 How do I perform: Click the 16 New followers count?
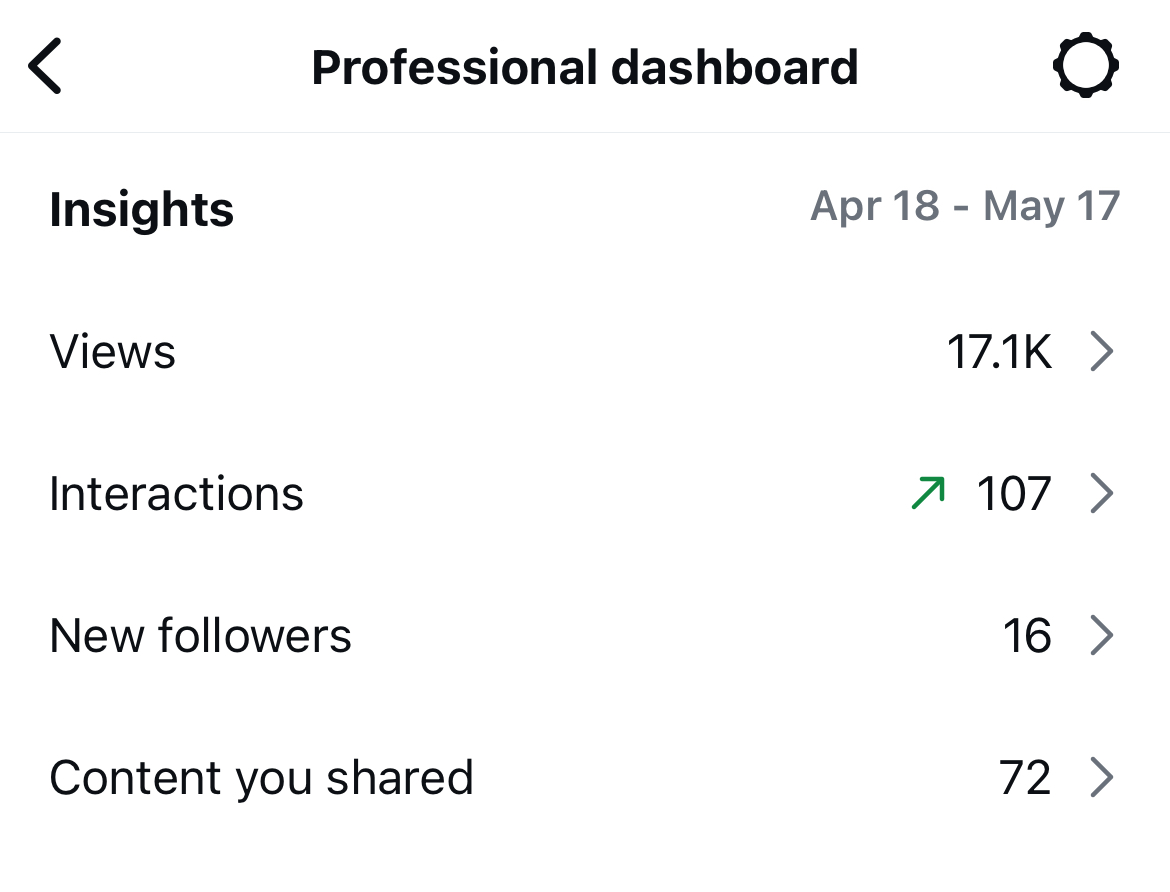(x=1027, y=635)
